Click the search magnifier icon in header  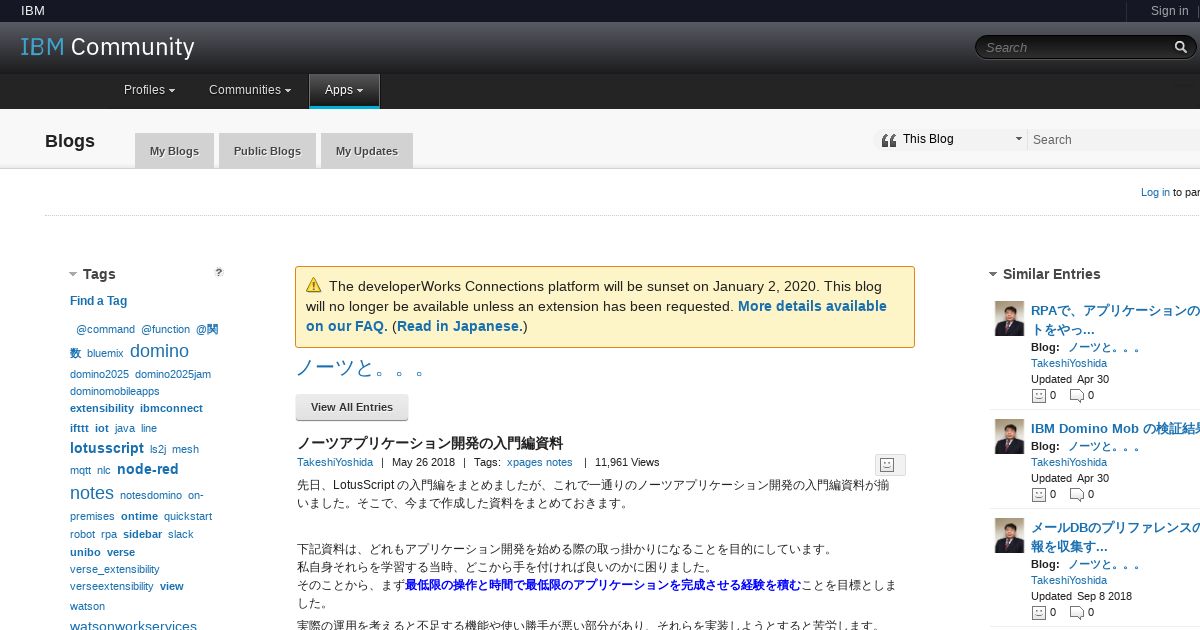(1181, 47)
